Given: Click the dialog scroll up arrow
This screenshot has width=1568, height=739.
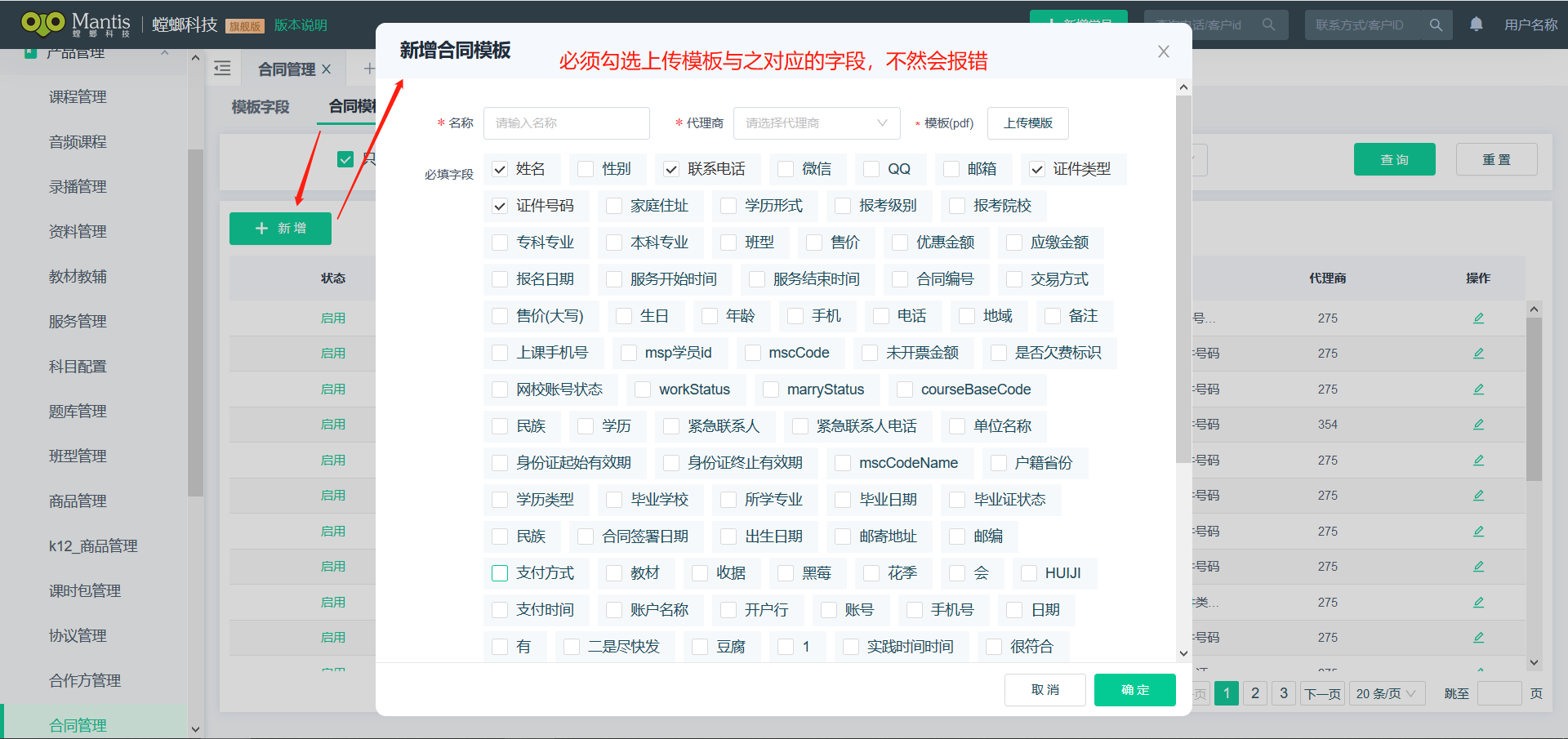Looking at the screenshot, I should (1183, 87).
